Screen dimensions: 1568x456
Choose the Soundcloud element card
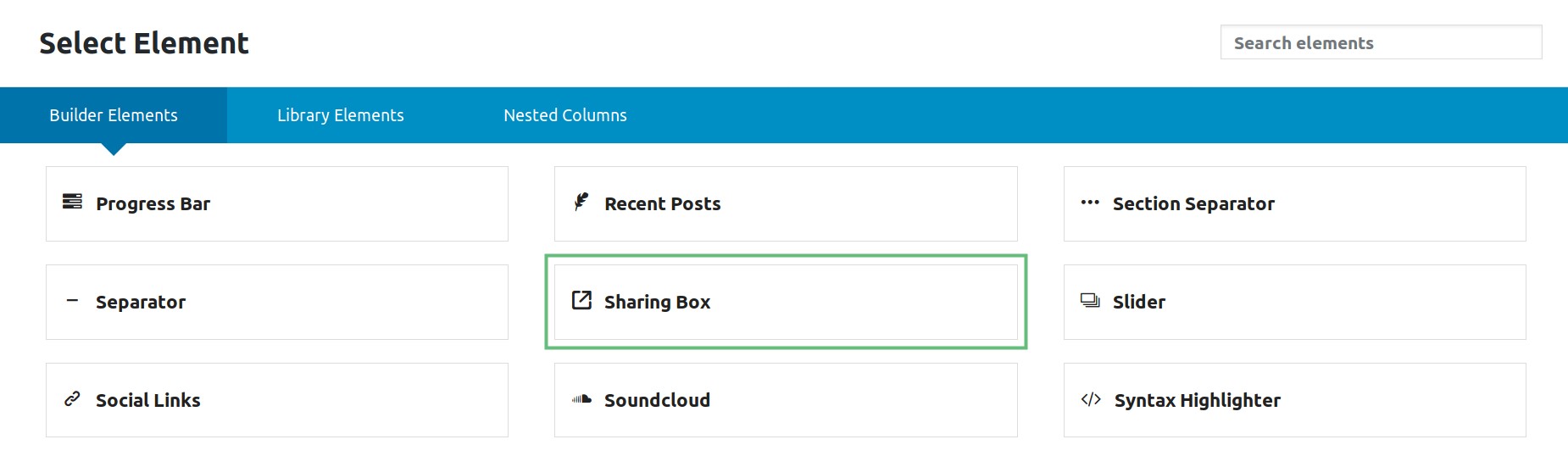click(x=786, y=400)
